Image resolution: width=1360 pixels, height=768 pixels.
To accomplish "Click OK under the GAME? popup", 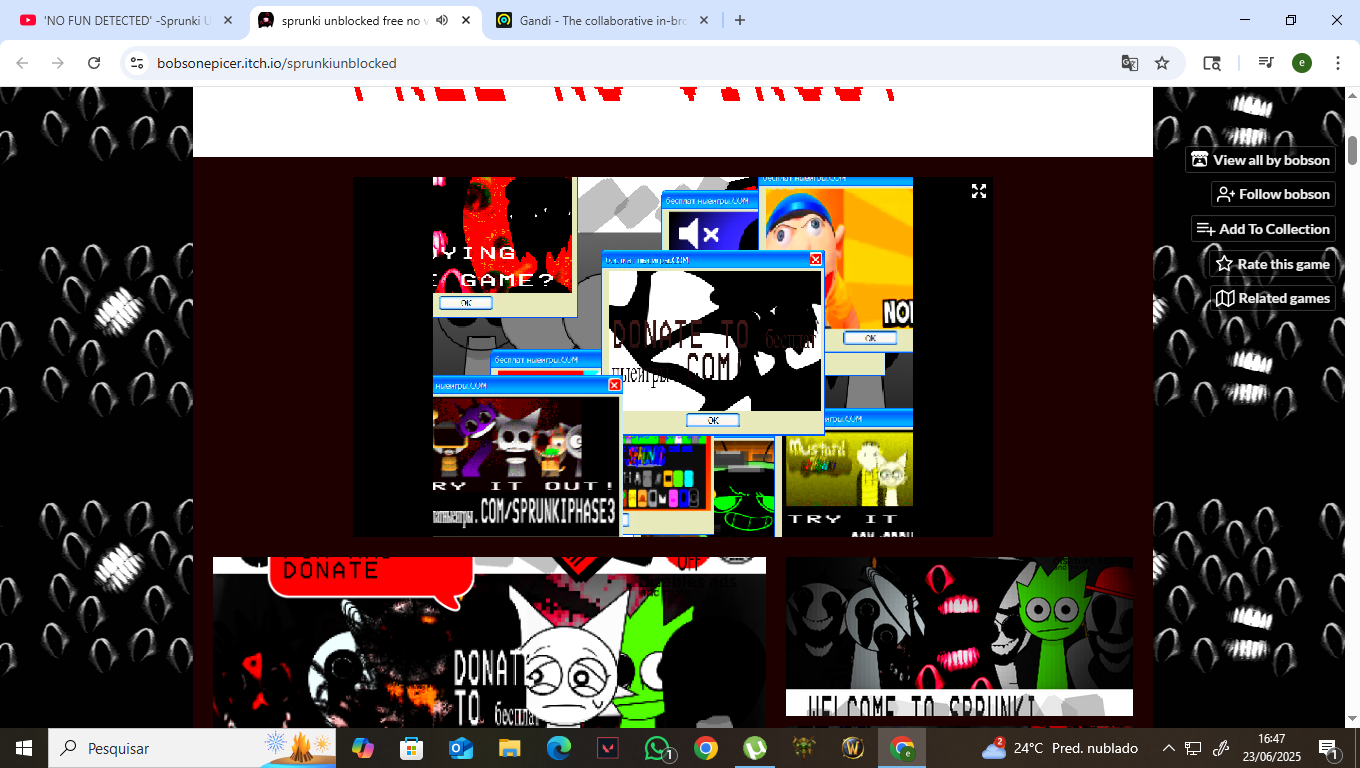I will 466,302.
